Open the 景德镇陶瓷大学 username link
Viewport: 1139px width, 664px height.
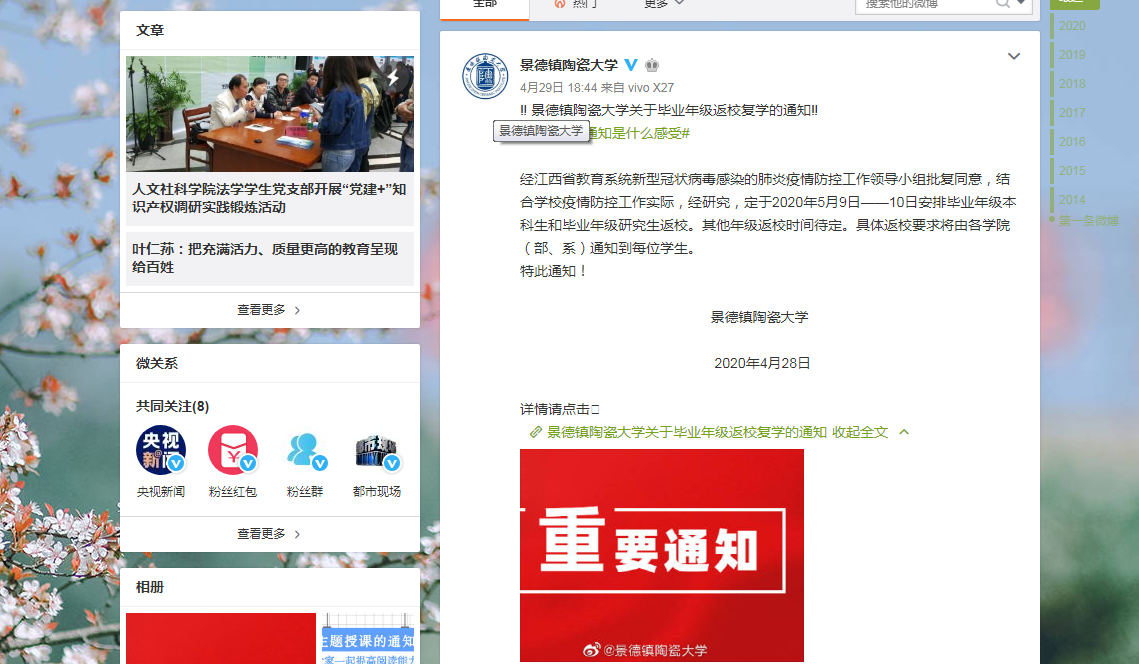pos(569,65)
